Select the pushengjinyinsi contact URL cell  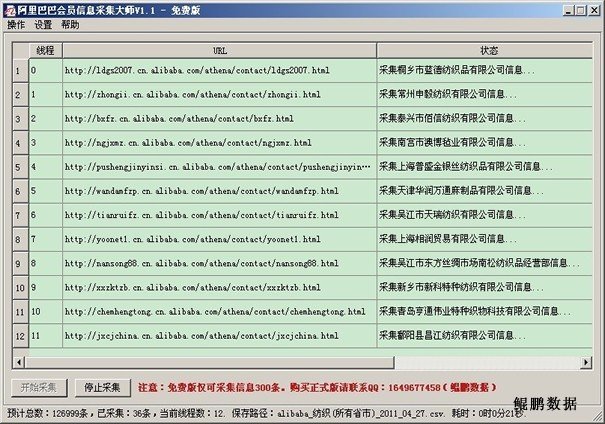tap(220, 167)
